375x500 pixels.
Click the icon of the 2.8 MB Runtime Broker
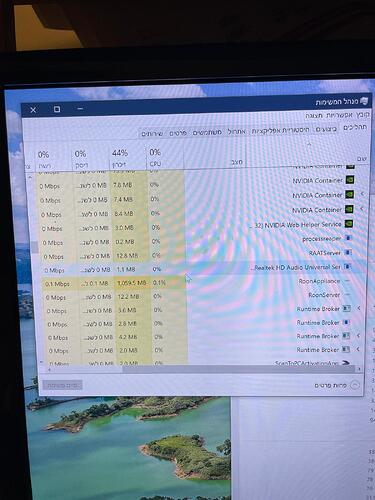click(346, 322)
